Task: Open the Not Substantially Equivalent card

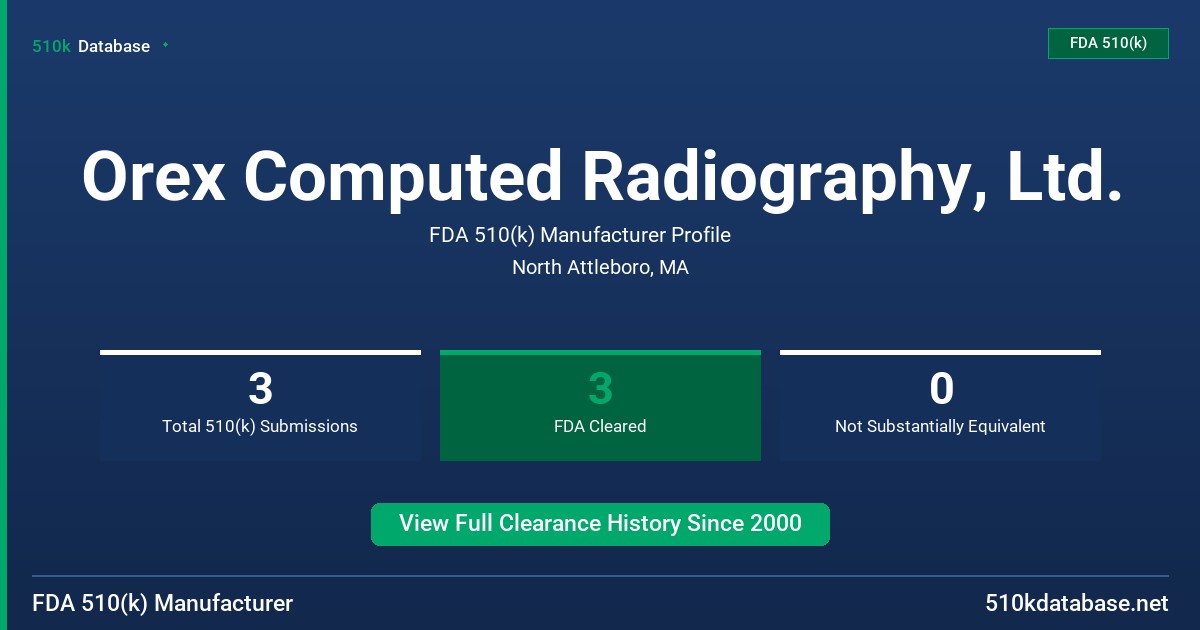Action: [940, 405]
